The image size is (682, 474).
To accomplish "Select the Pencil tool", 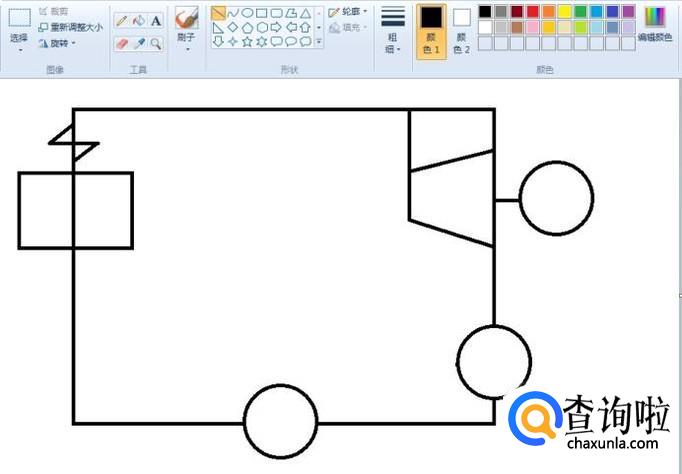I will click(x=121, y=20).
